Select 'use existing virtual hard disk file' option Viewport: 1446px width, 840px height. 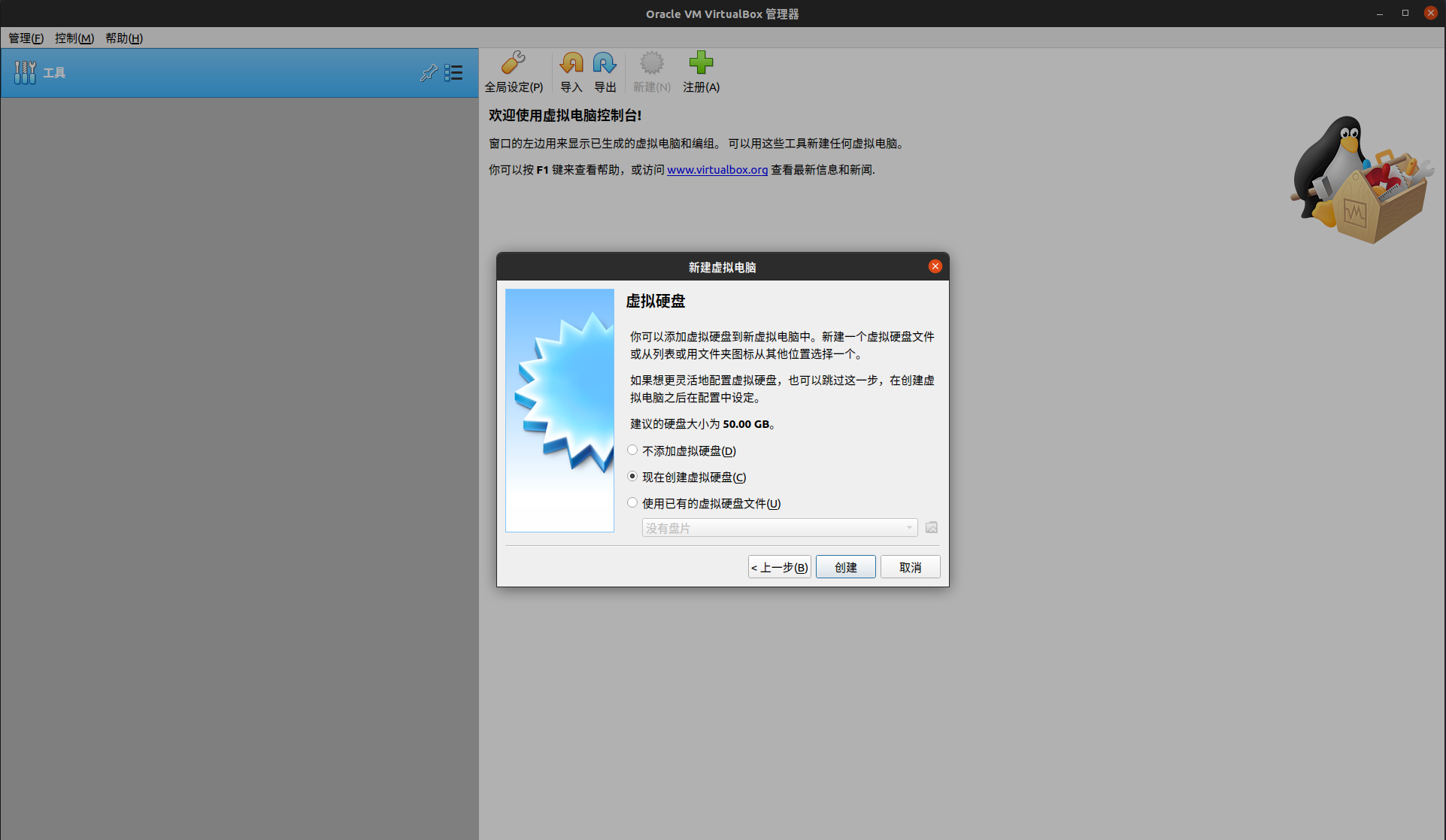705,503
